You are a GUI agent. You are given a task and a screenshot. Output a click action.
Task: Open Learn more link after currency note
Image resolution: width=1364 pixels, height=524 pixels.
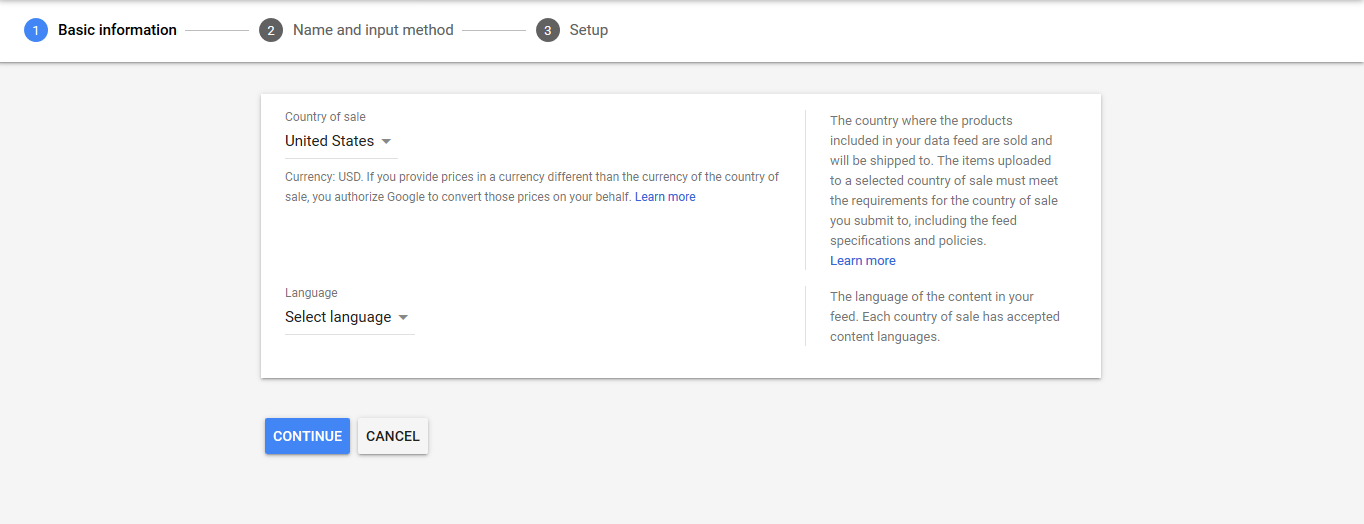(x=665, y=197)
